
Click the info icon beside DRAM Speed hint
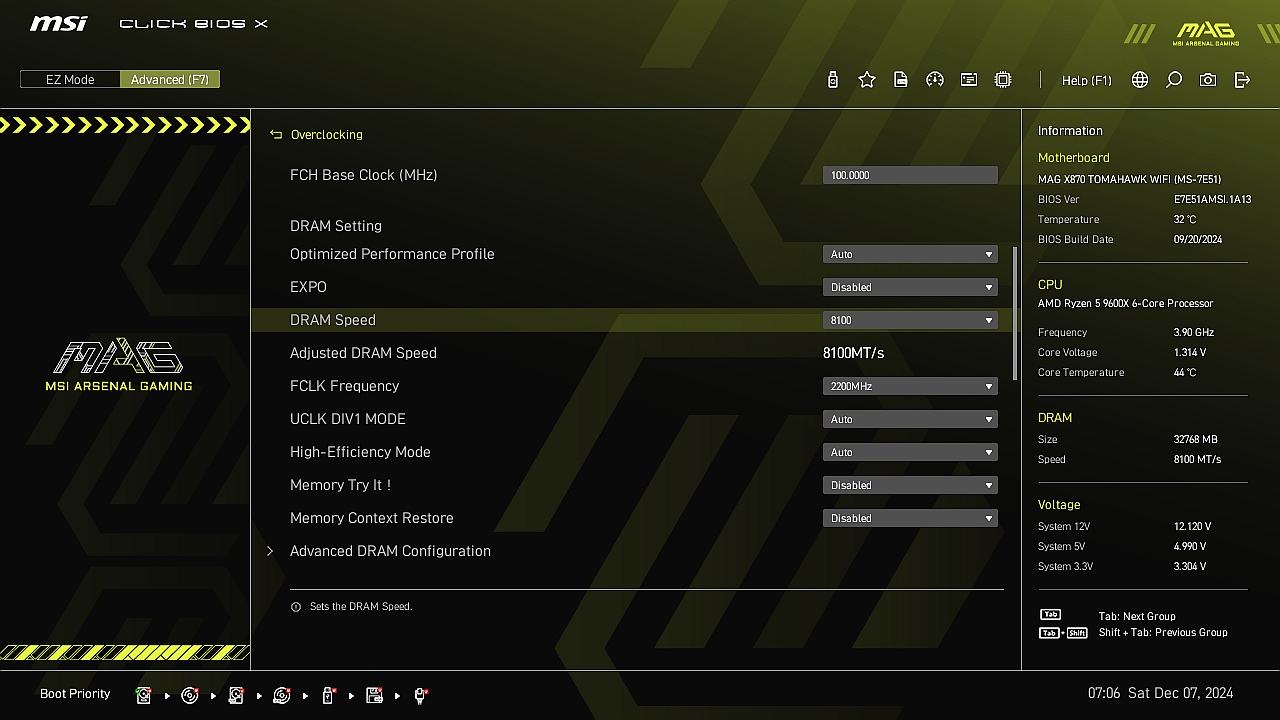296,607
